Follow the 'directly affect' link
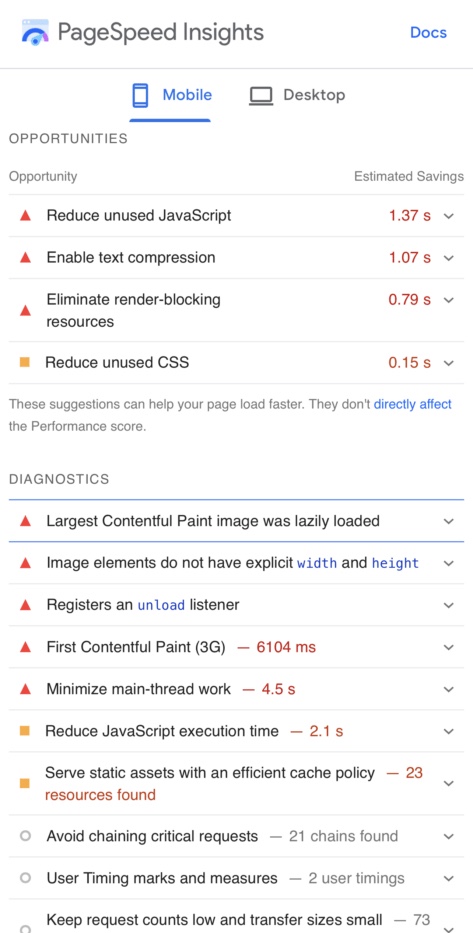This screenshot has width=473, height=933. 413,405
